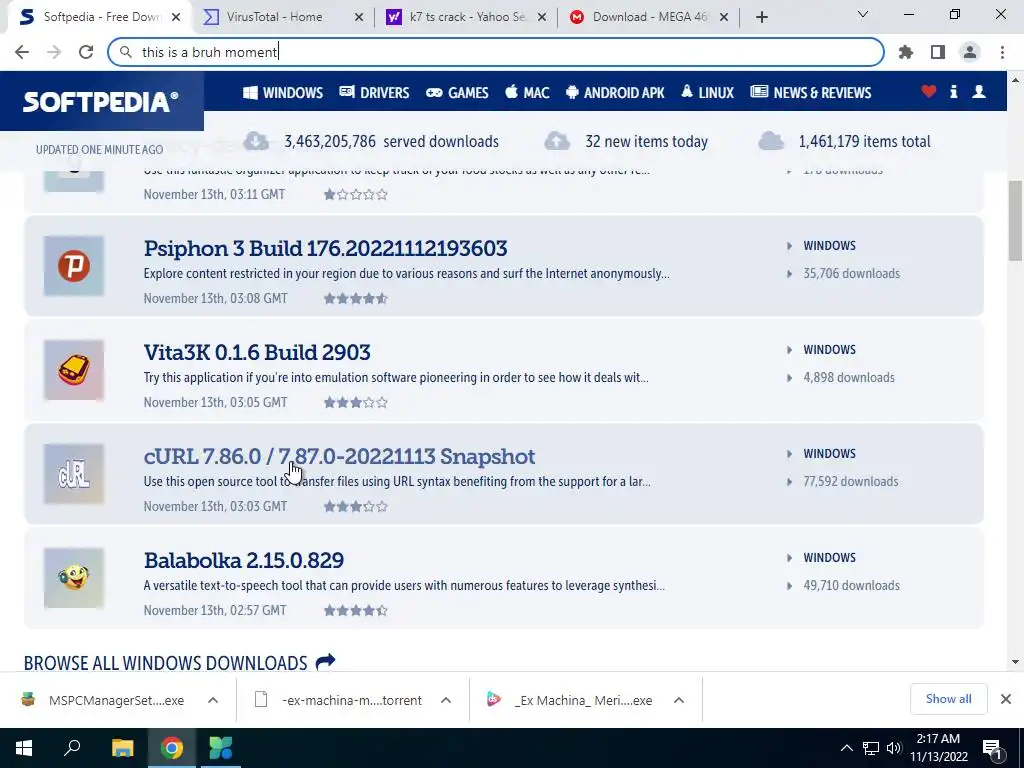Viewport: 1024px width, 768px height.
Task: Click the Psiphon star rating
Action: tap(356, 298)
